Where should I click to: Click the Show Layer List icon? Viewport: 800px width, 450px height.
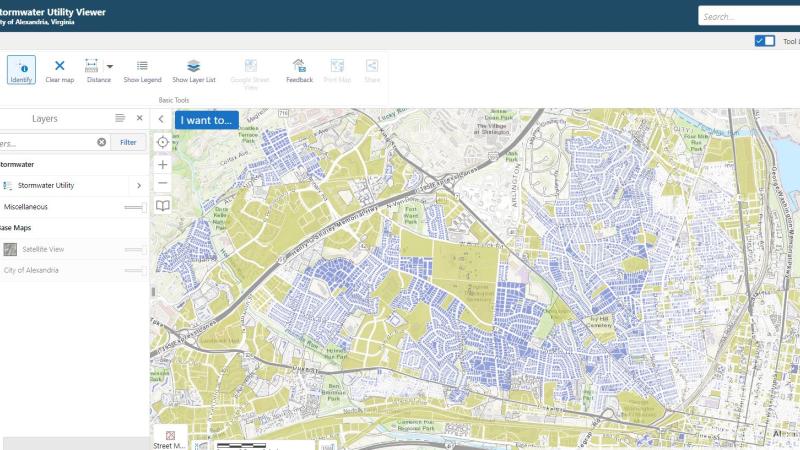(193, 70)
